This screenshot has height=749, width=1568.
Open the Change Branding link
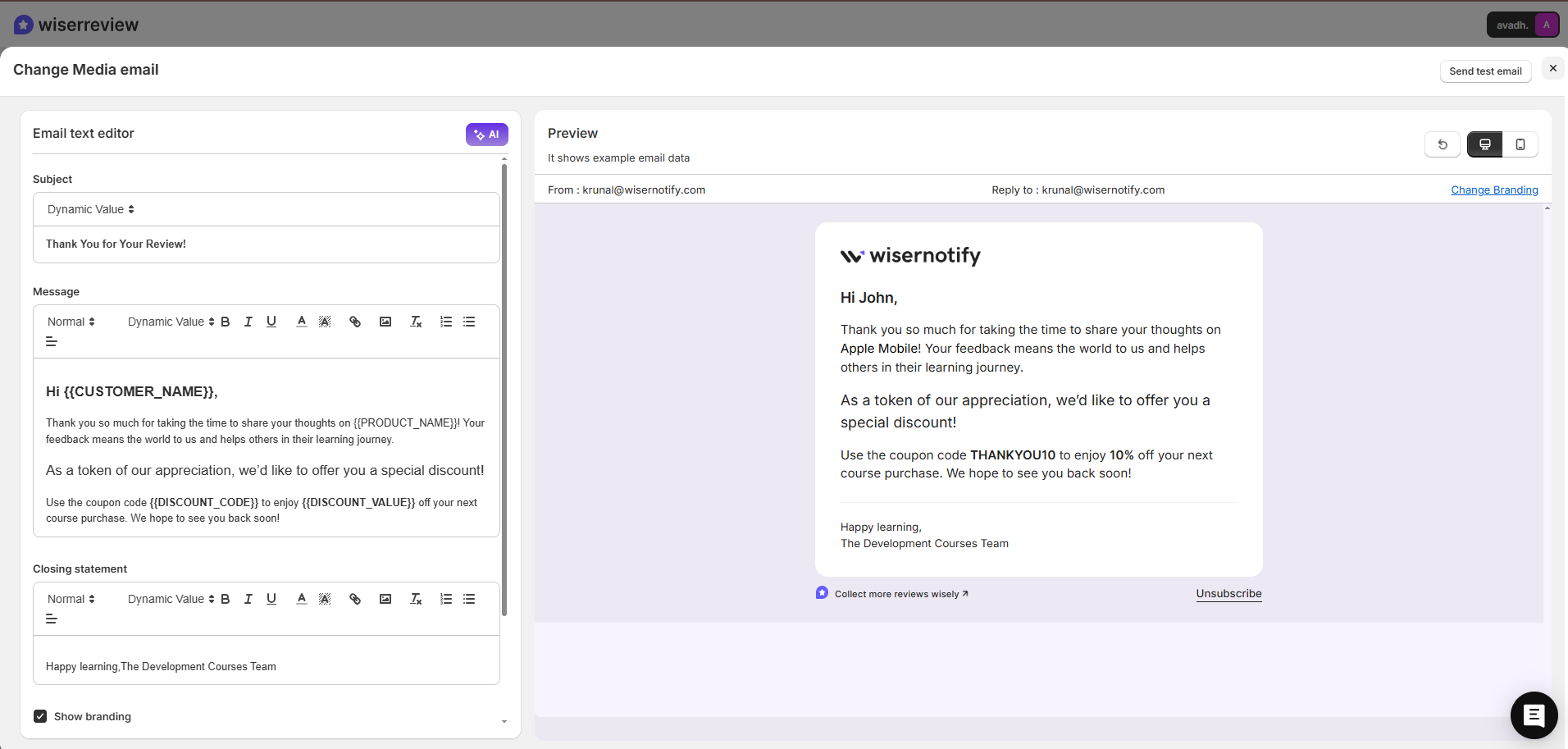[x=1493, y=190]
